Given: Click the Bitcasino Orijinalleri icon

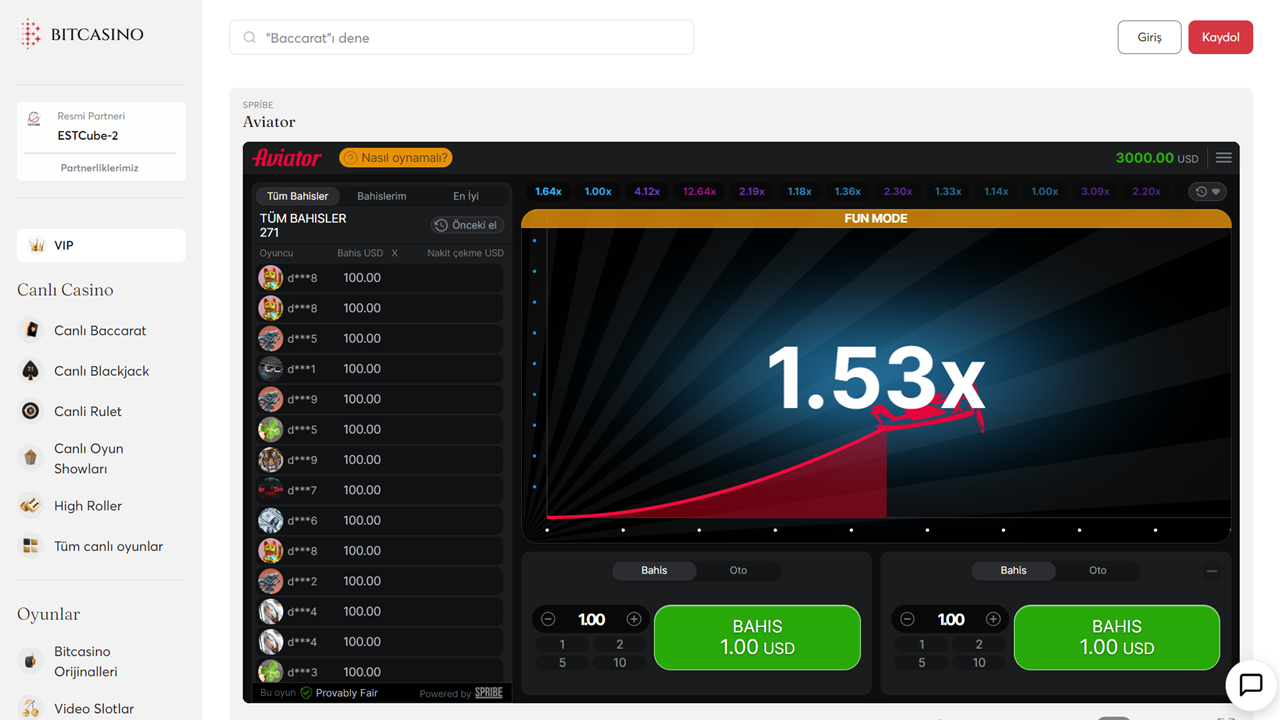Looking at the screenshot, I should pyautogui.click(x=31, y=661).
